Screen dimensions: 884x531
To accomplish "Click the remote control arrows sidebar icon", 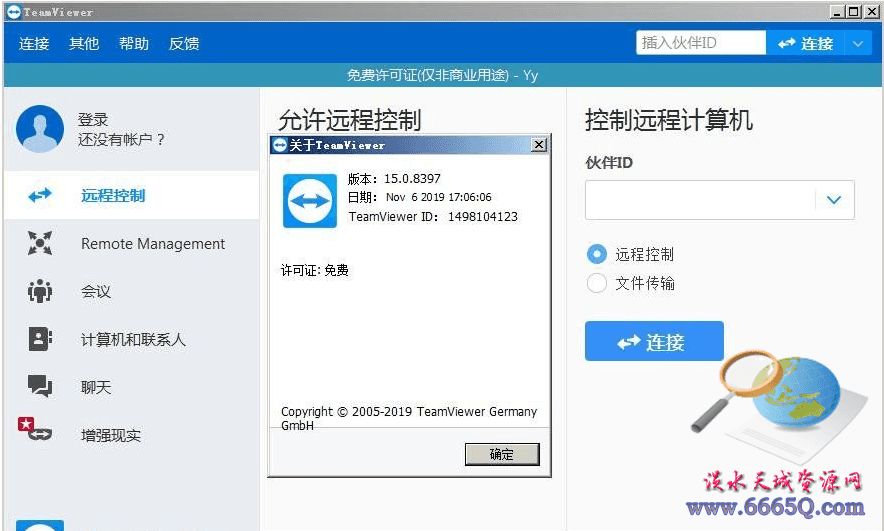I will tap(40, 196).
